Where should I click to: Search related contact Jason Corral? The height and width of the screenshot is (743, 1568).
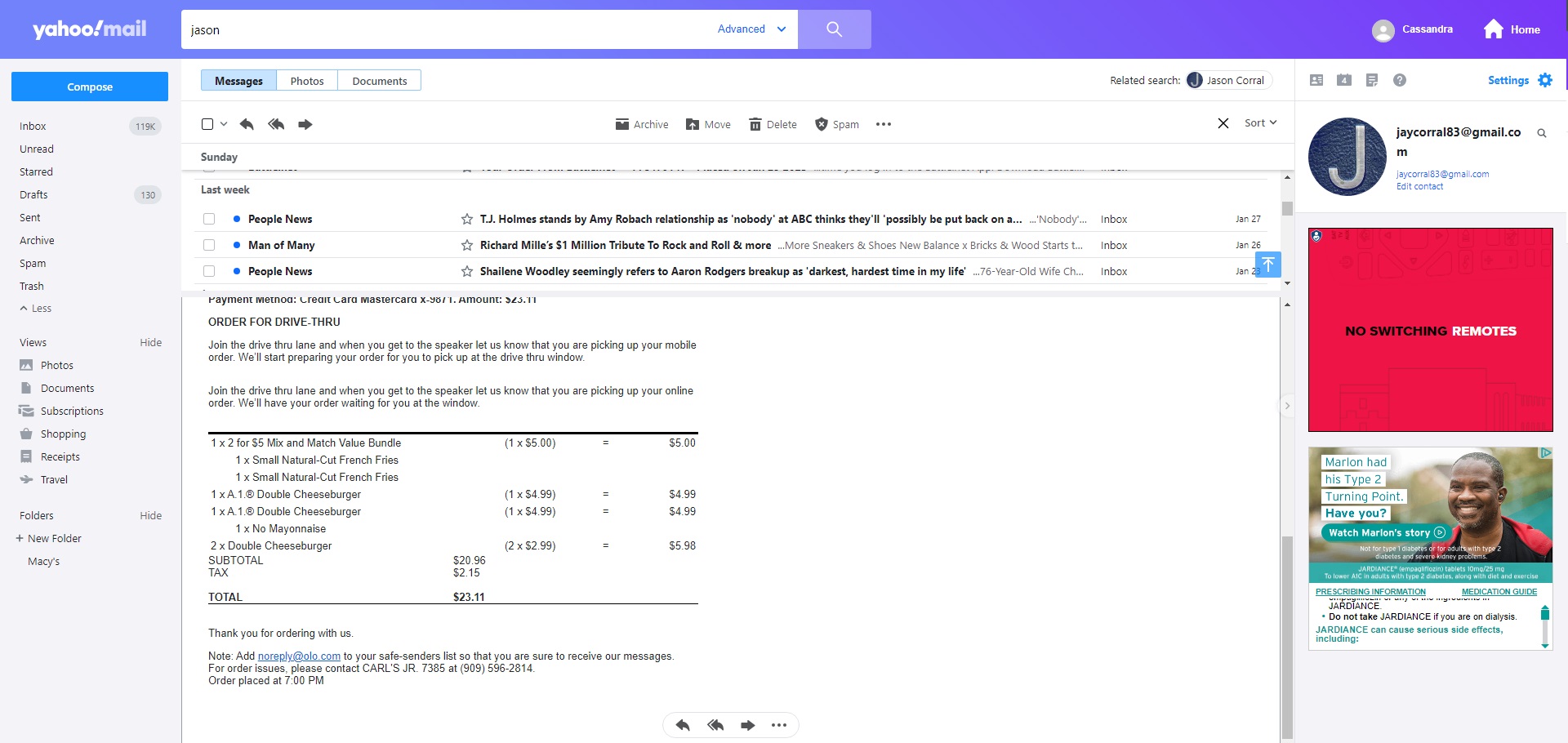coord(1227,80)
